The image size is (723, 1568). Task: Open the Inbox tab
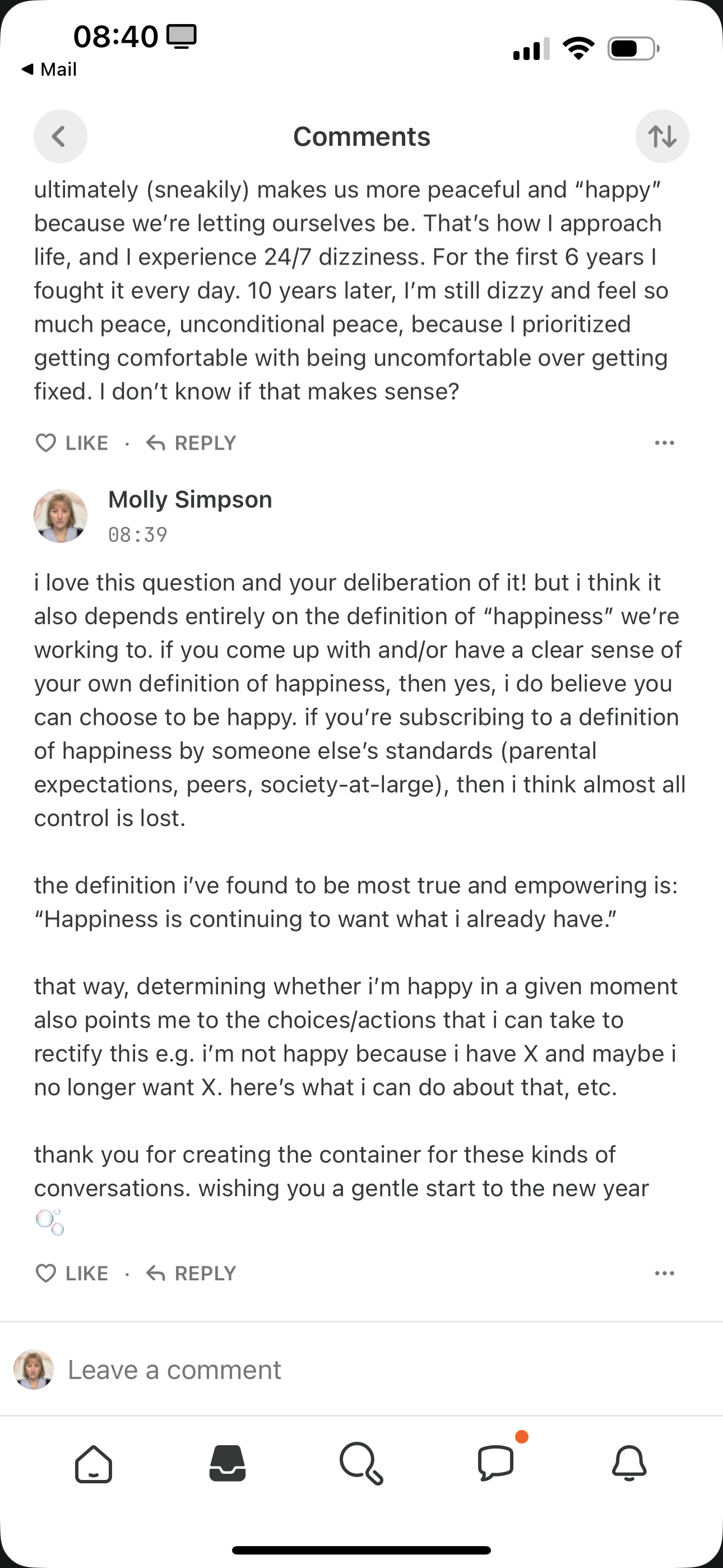(228, 1463)
